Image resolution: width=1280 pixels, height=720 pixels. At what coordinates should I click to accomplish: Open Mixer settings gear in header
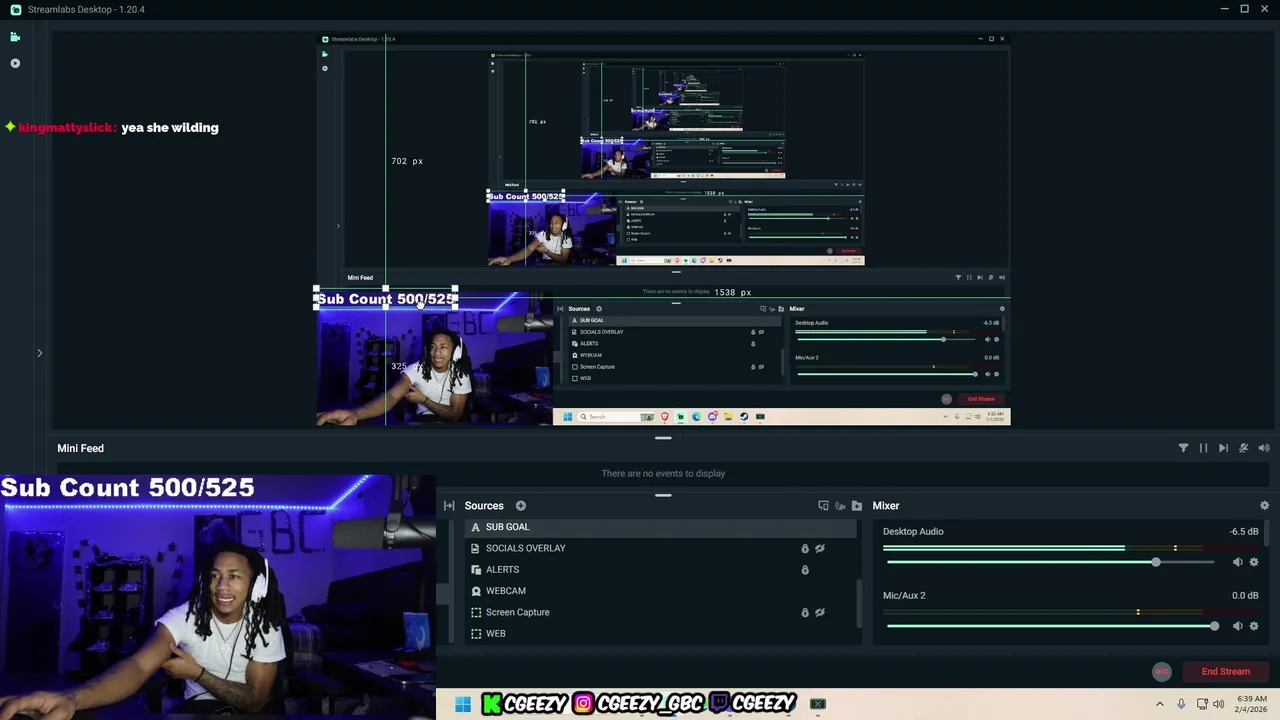(x=1264, y=506)
